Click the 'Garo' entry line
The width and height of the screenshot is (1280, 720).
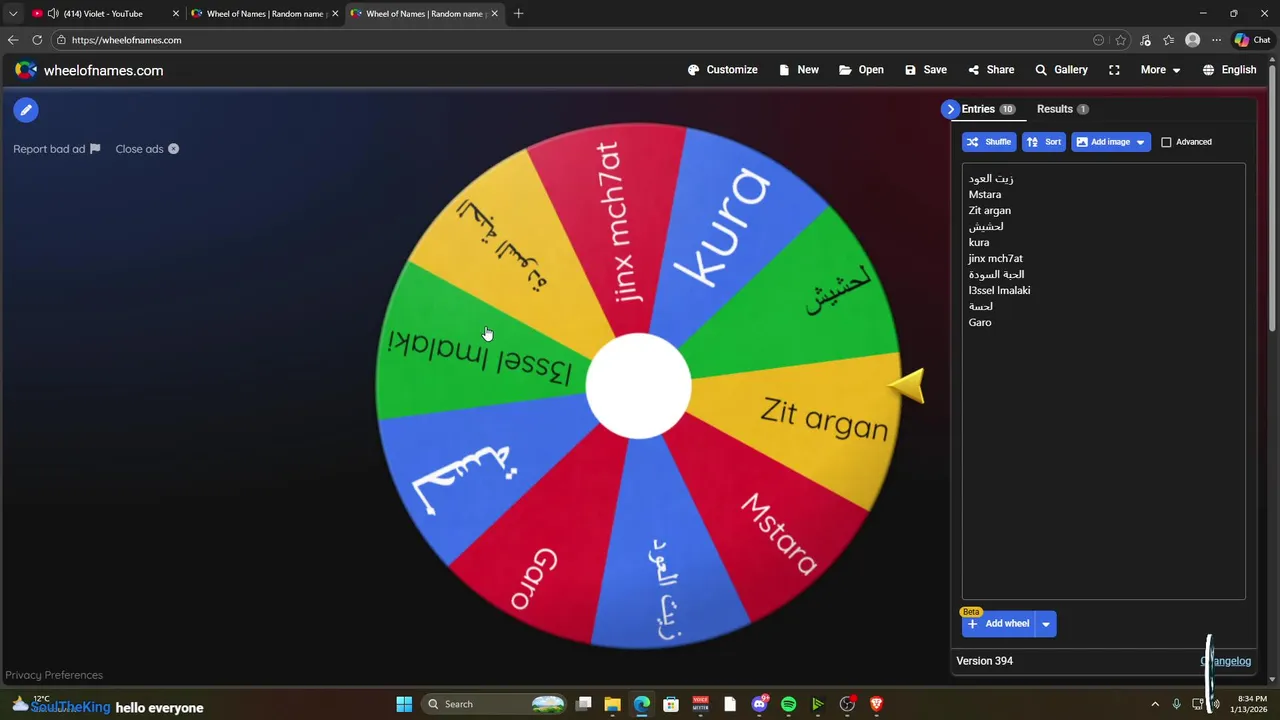(x=980, y=323)
